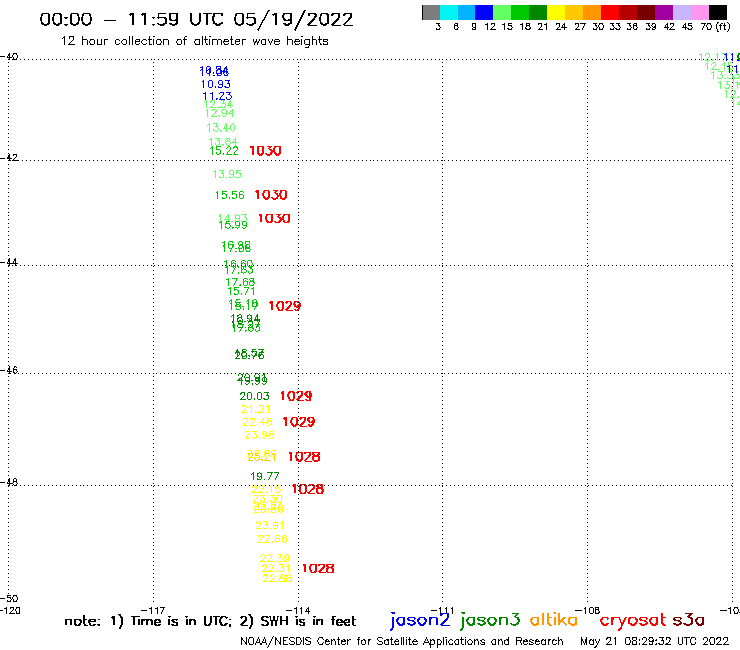
Task: Click the red 1029 beside 22.46
Action: [x=299, y=422]
